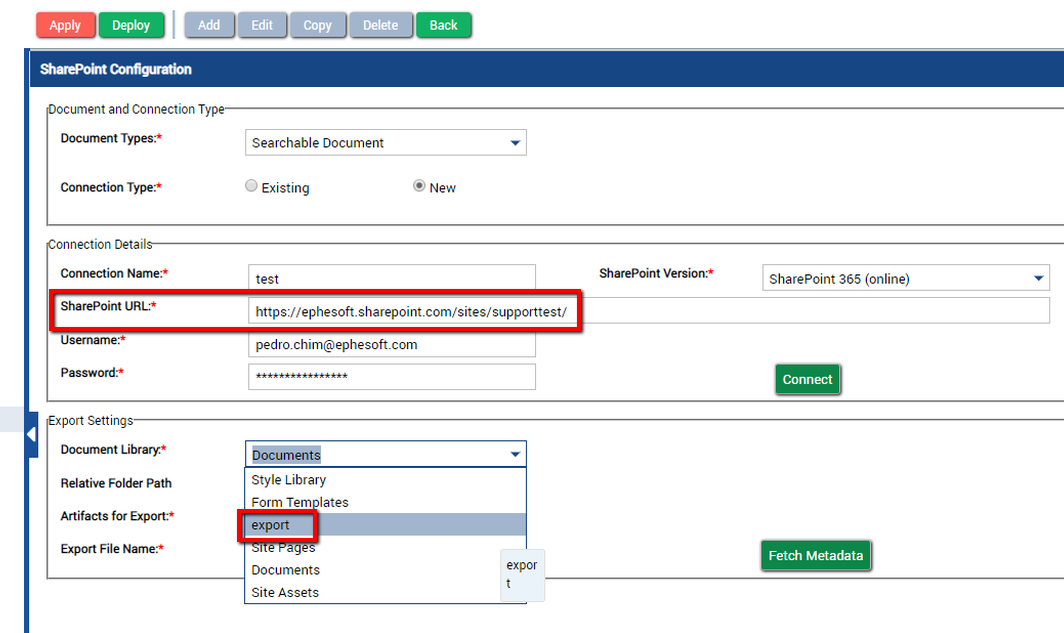The height and width of the screenshot is (633, 1064).
Task: Click the red Apply button
Action: pyautogui.click(x=65, y=25)
